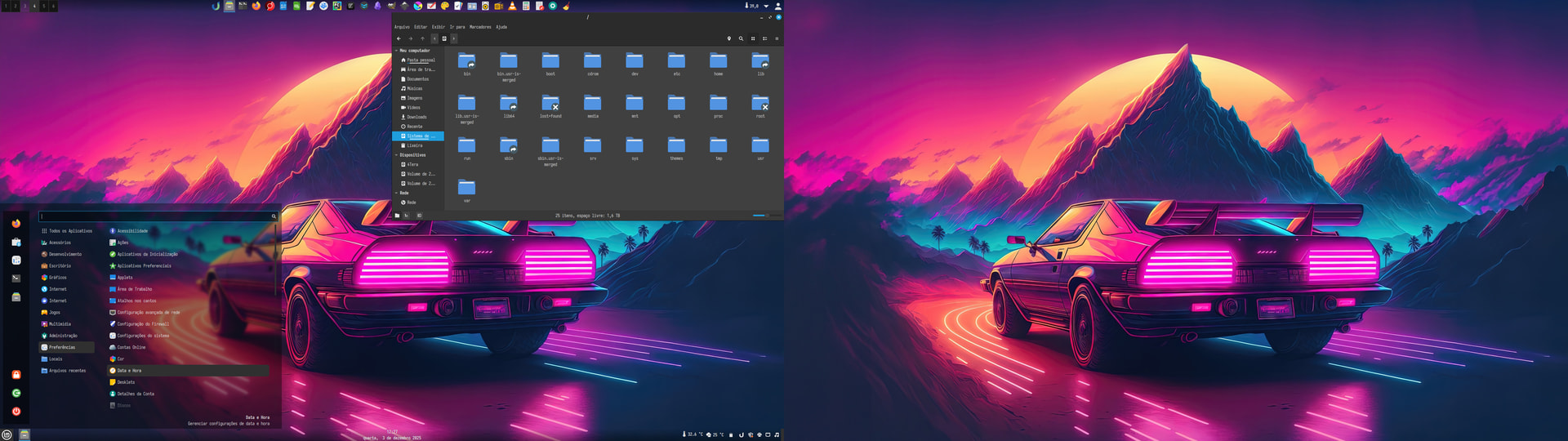Screen dimensions: 1568x441
Task: Open the Marcadores menu
Action: point(480,27)
